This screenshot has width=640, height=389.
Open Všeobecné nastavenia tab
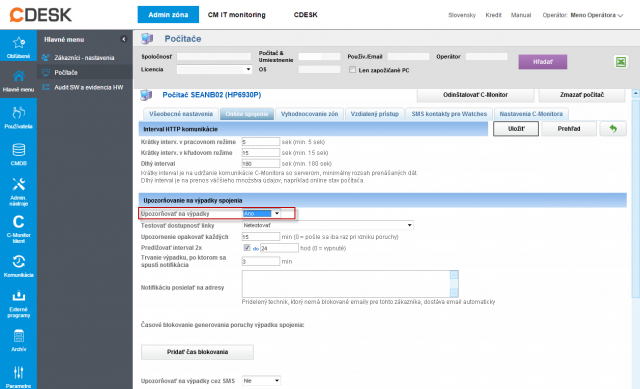coord(181,114)
